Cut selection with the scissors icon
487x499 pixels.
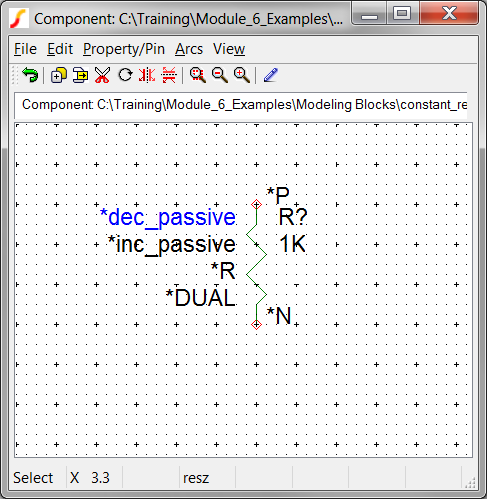click(102, 75)
